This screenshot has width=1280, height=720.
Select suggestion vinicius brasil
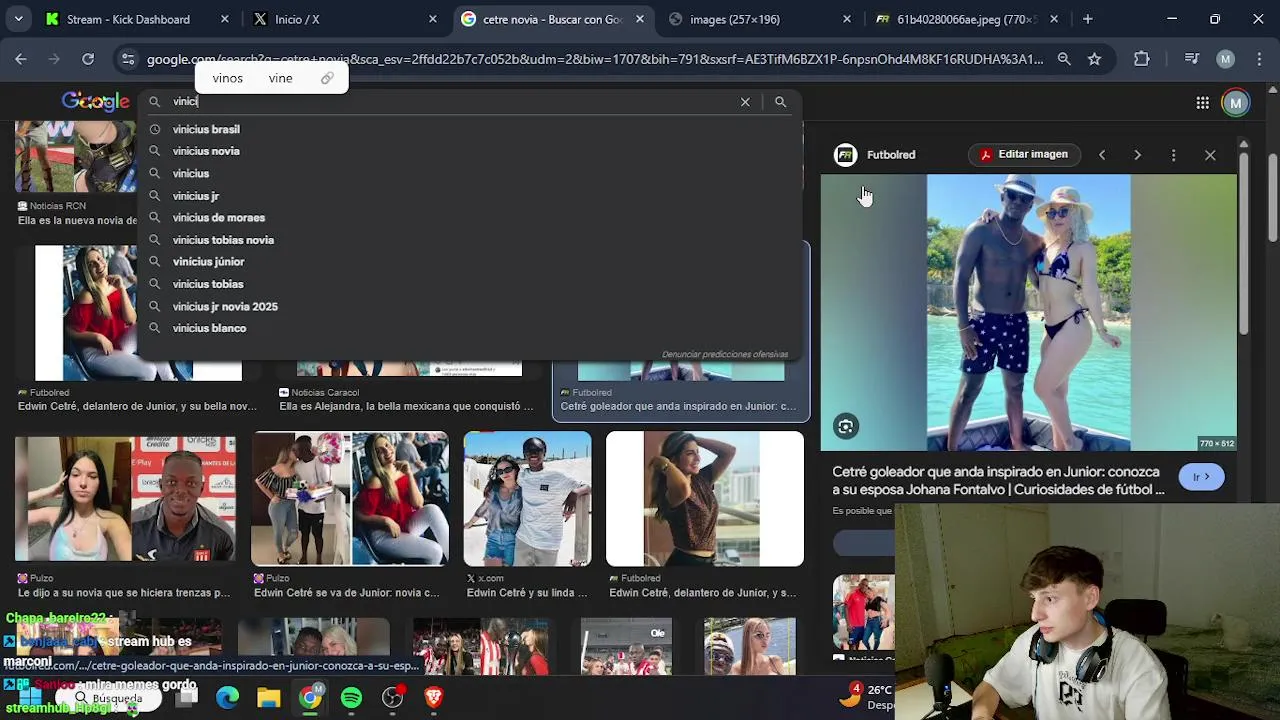tap(470, 129)
